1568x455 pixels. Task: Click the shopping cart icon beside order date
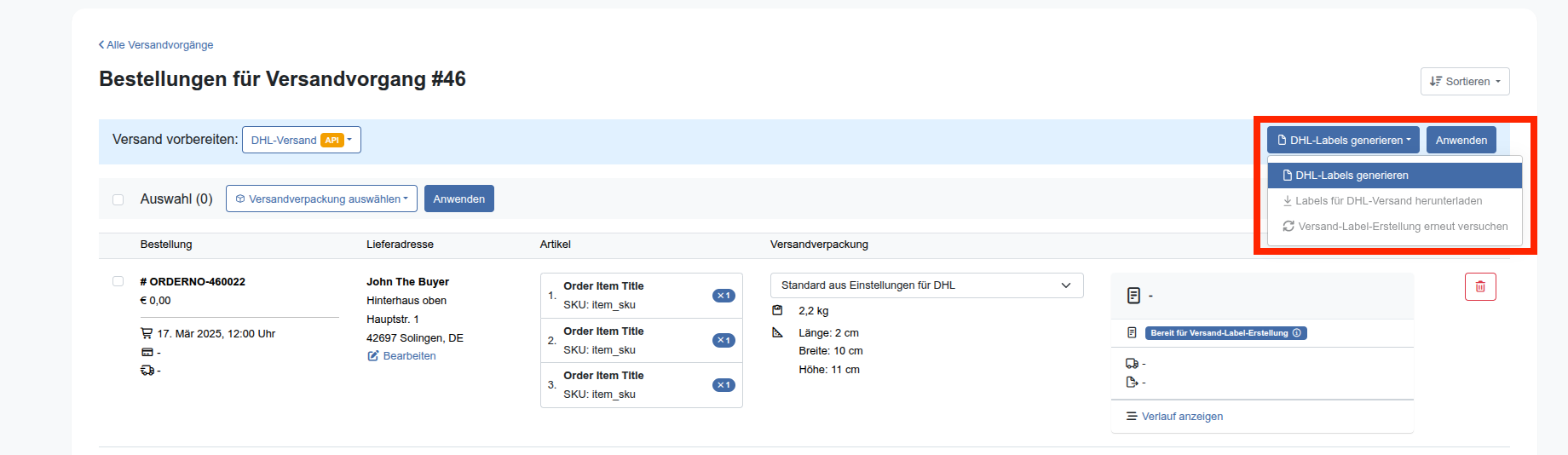pos(147,333)
